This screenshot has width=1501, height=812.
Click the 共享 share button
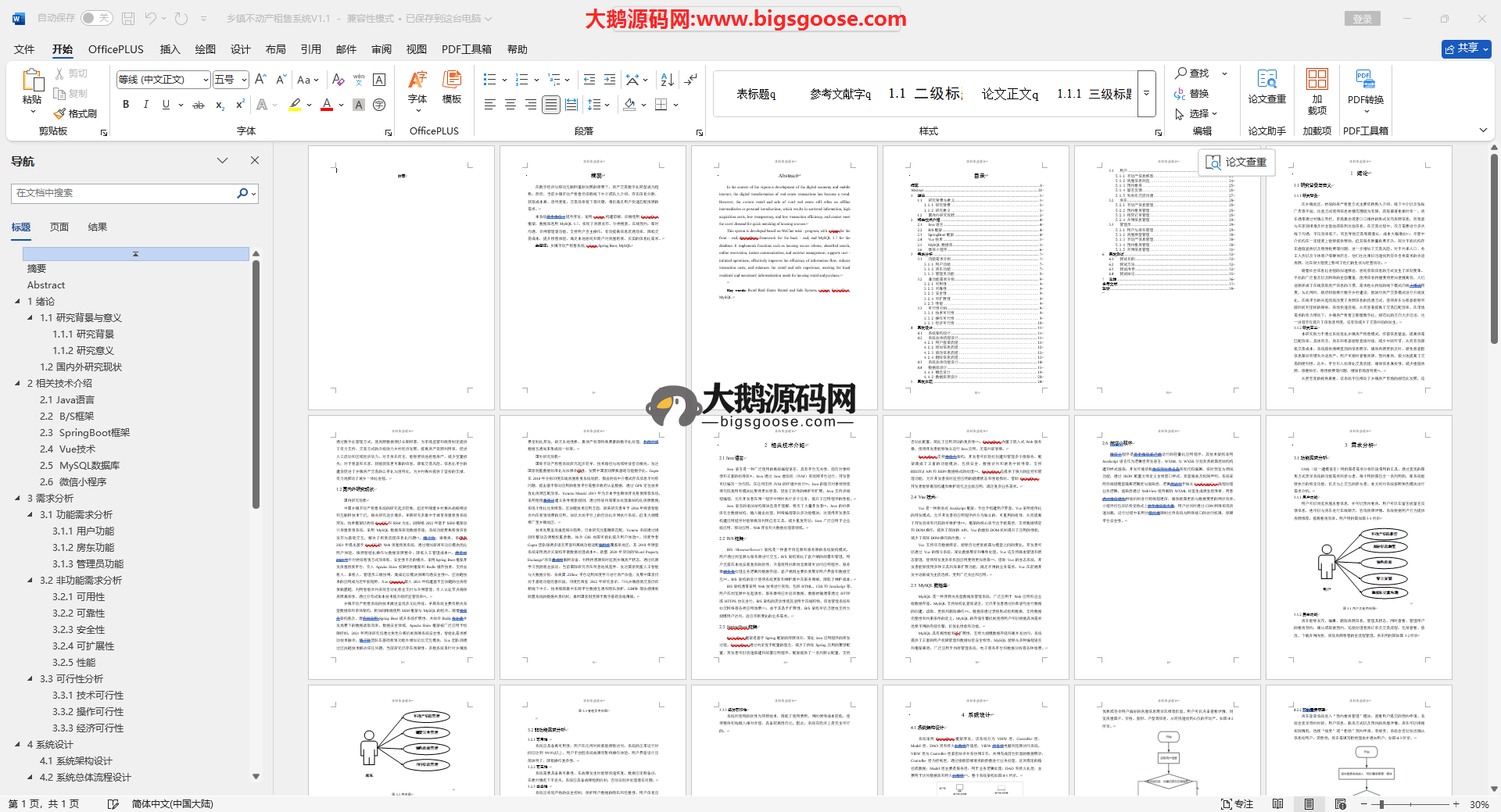[x=1466, y=48]
